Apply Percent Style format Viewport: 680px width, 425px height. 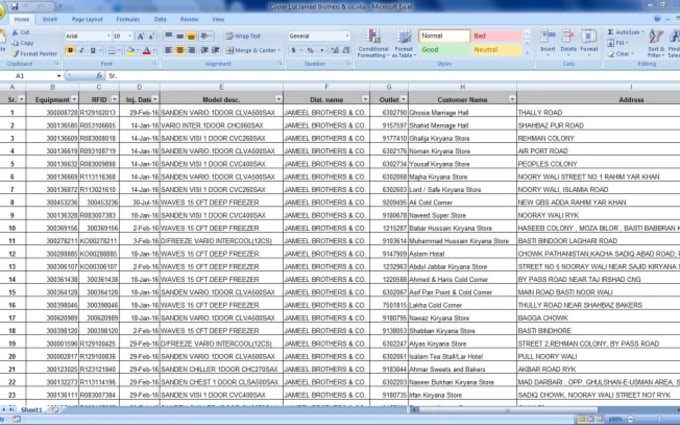pos(311,50)
